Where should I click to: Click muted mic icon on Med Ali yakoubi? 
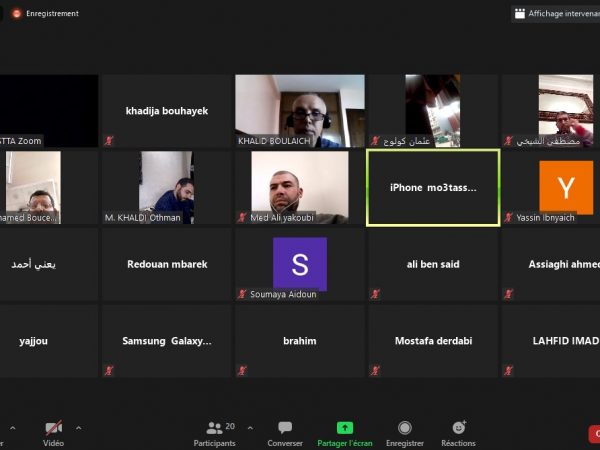tap(242, 217)
